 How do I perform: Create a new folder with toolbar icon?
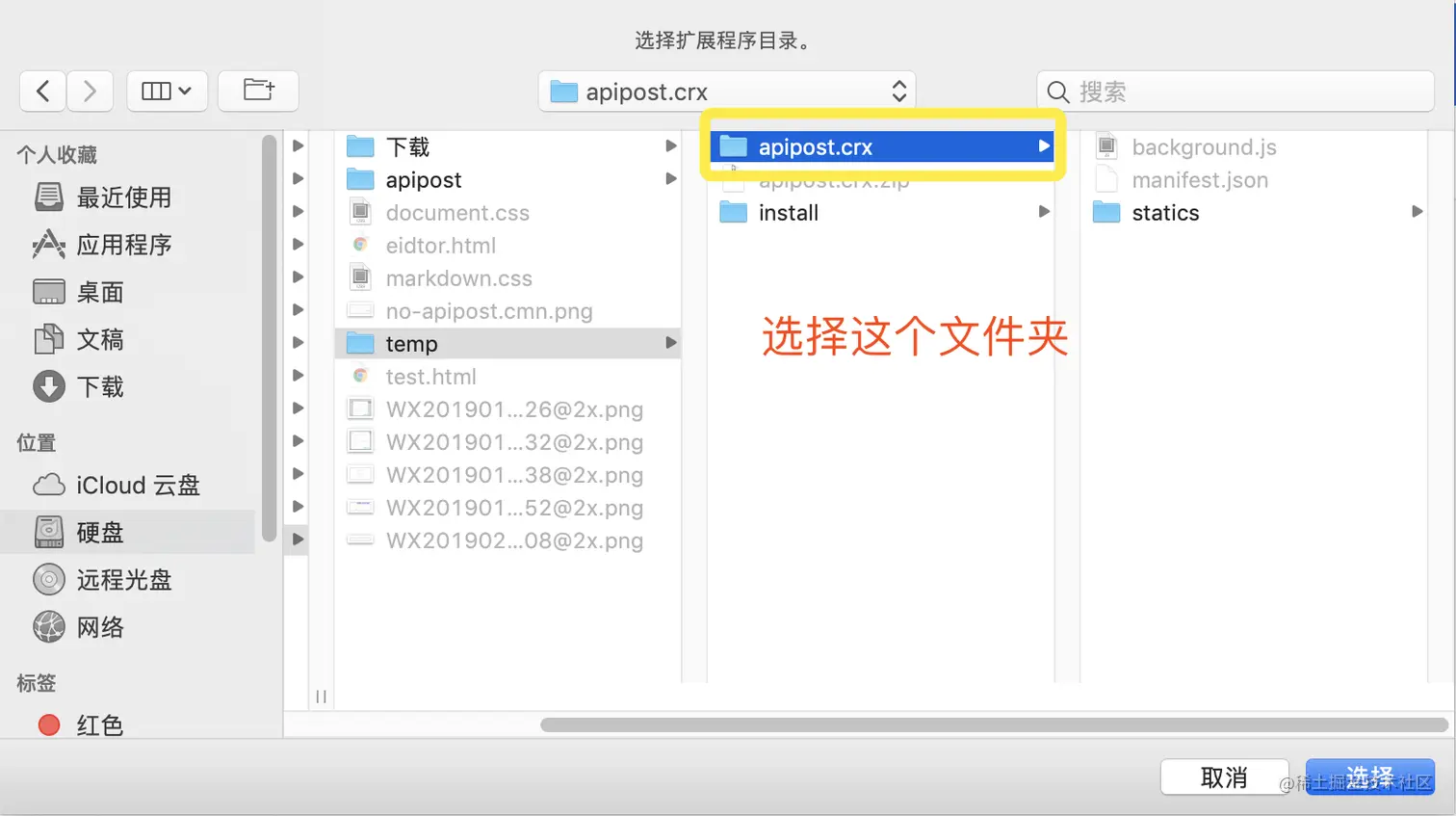tap(258, 92)
